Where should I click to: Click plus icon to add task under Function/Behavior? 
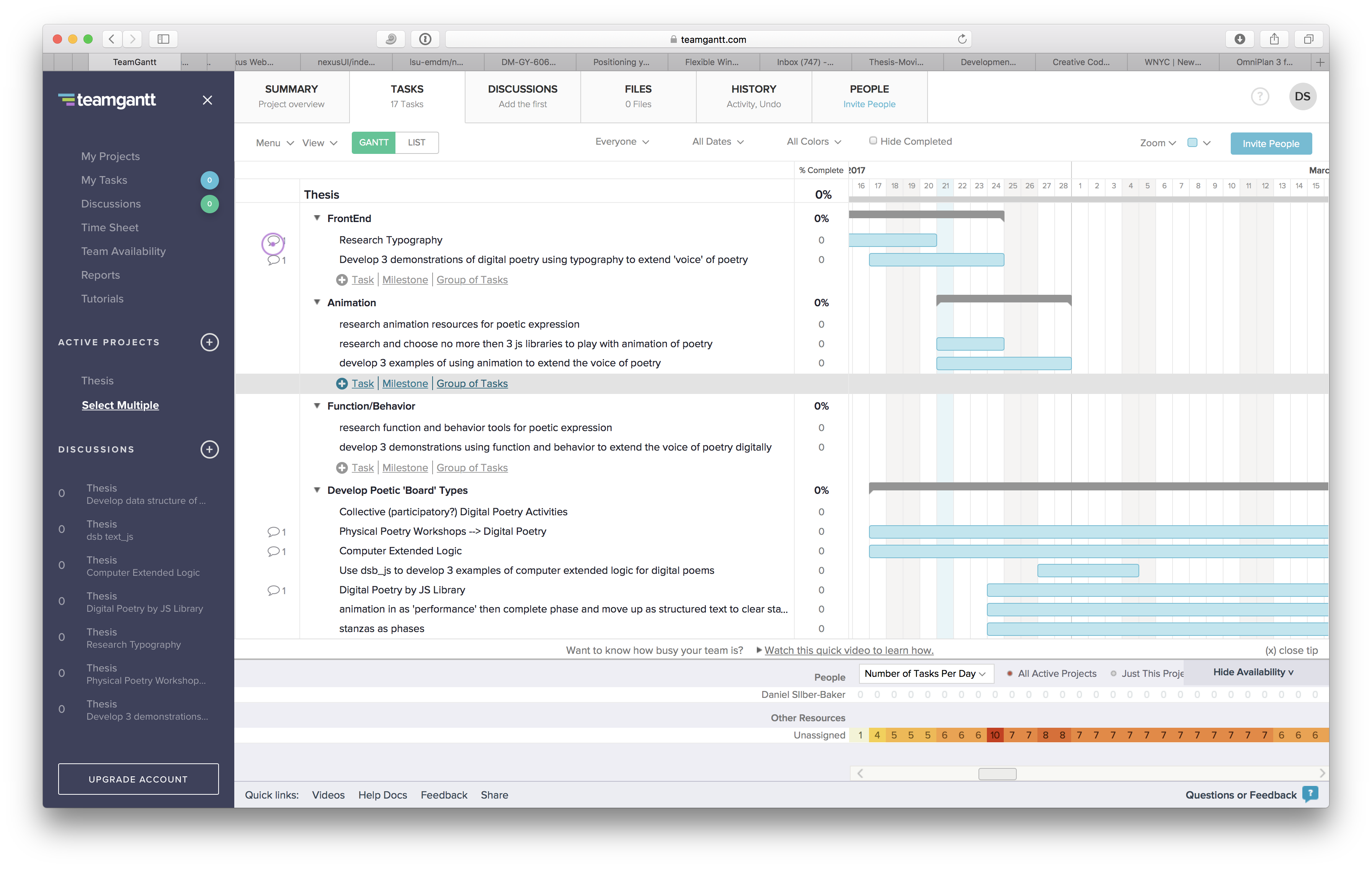click(x=342, y=468)
